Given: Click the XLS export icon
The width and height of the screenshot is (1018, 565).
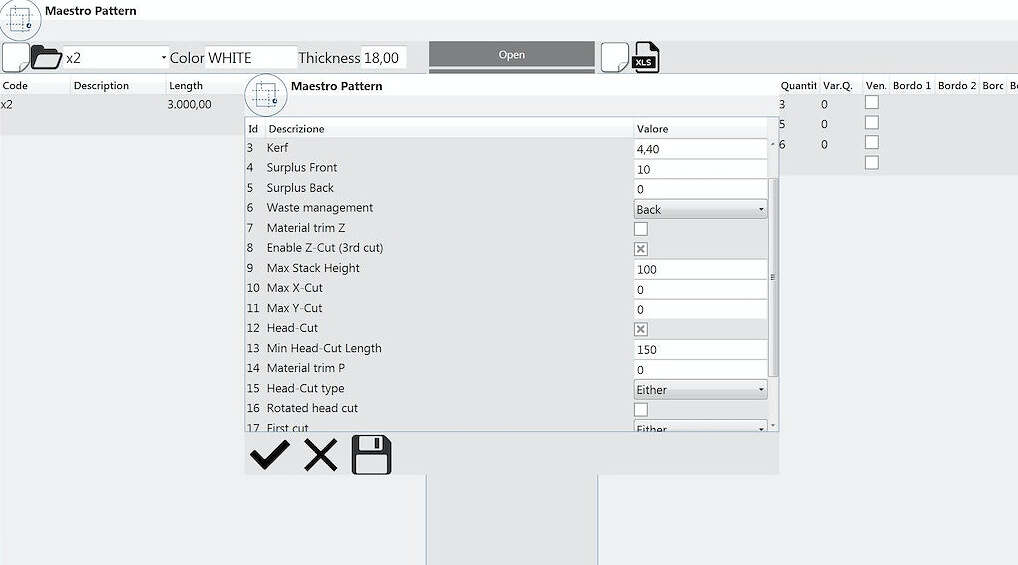Looking at the screenshot, I should pyautogui.click(x=646, y=58).
